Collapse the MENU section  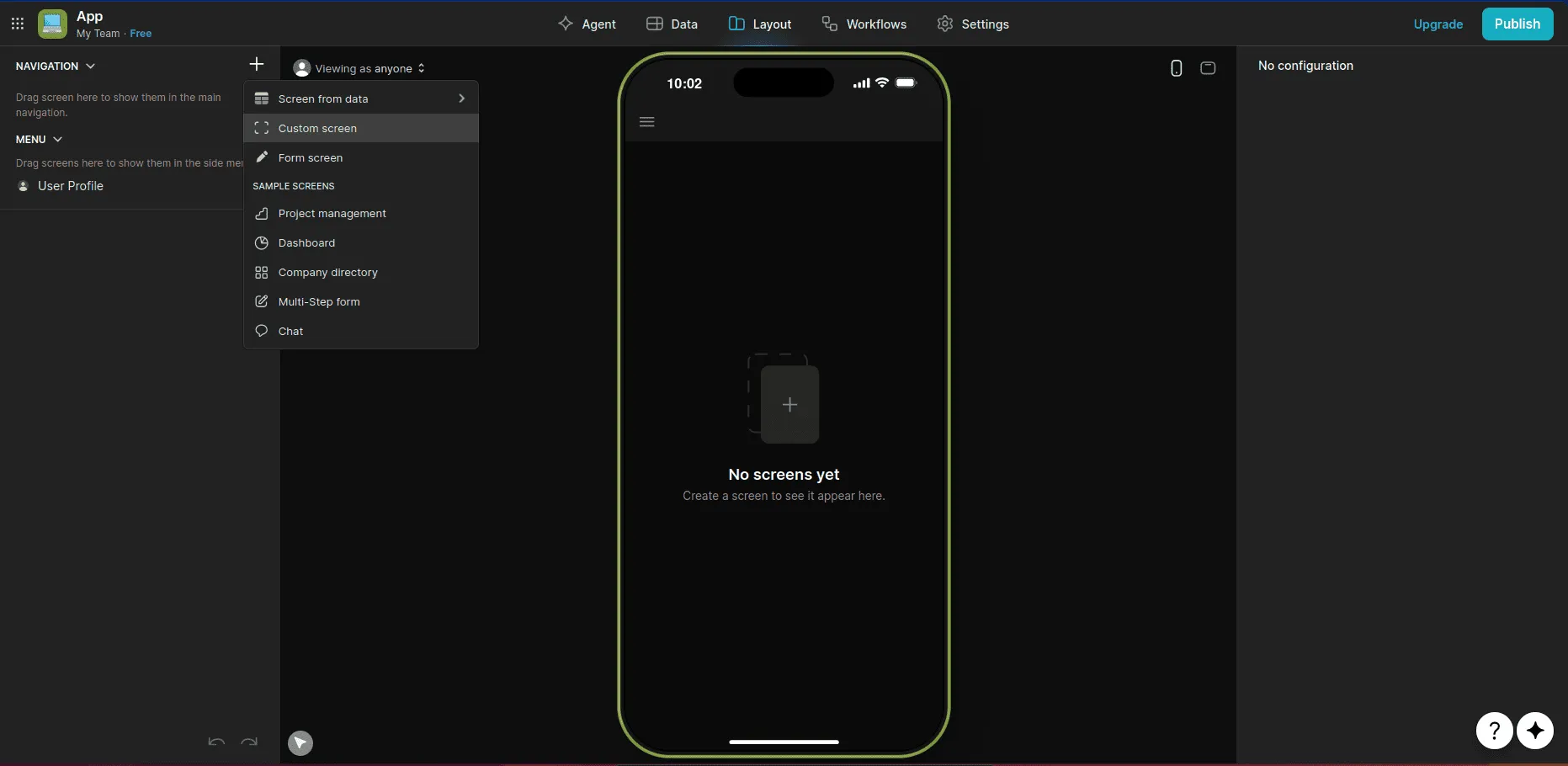click(39, 139)
